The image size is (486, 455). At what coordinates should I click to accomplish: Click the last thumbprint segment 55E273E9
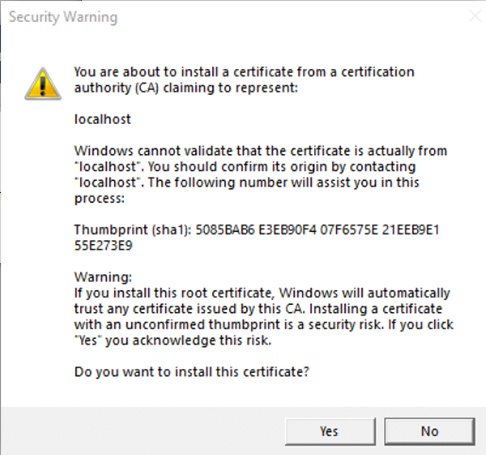point(103,246)
